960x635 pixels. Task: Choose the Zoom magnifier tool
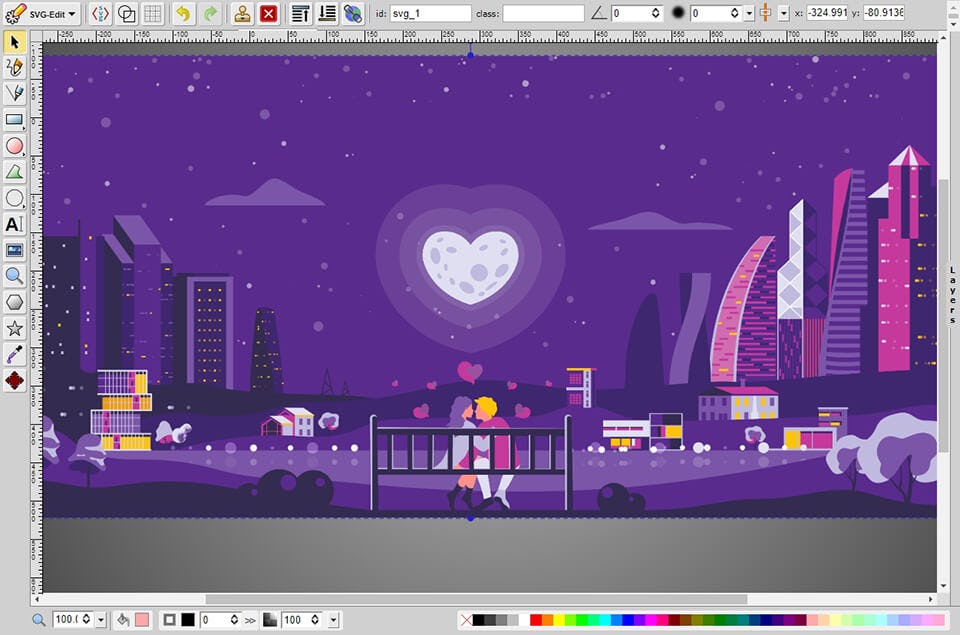coord(14,276)
